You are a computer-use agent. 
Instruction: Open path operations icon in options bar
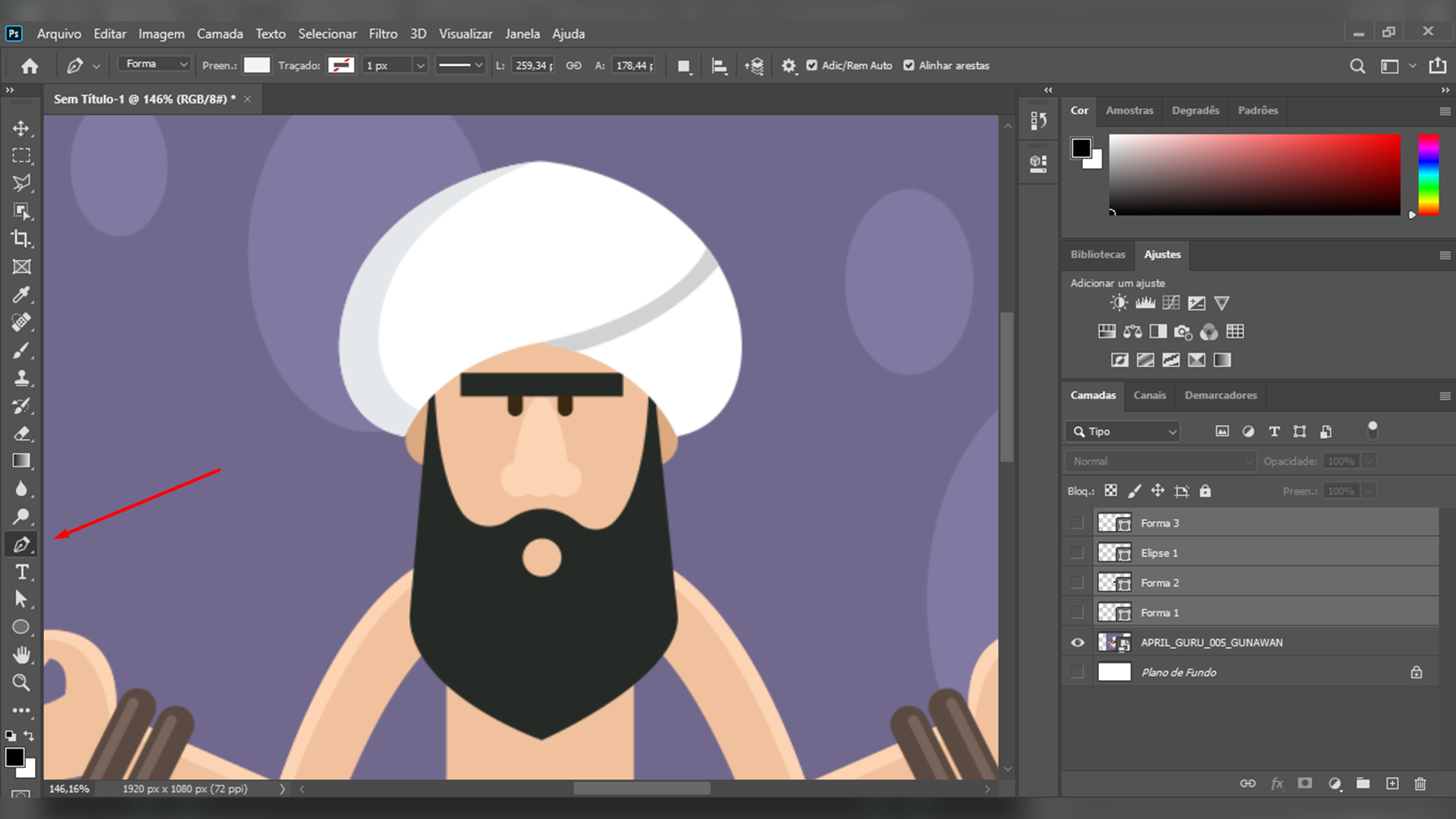pos(684,66)
